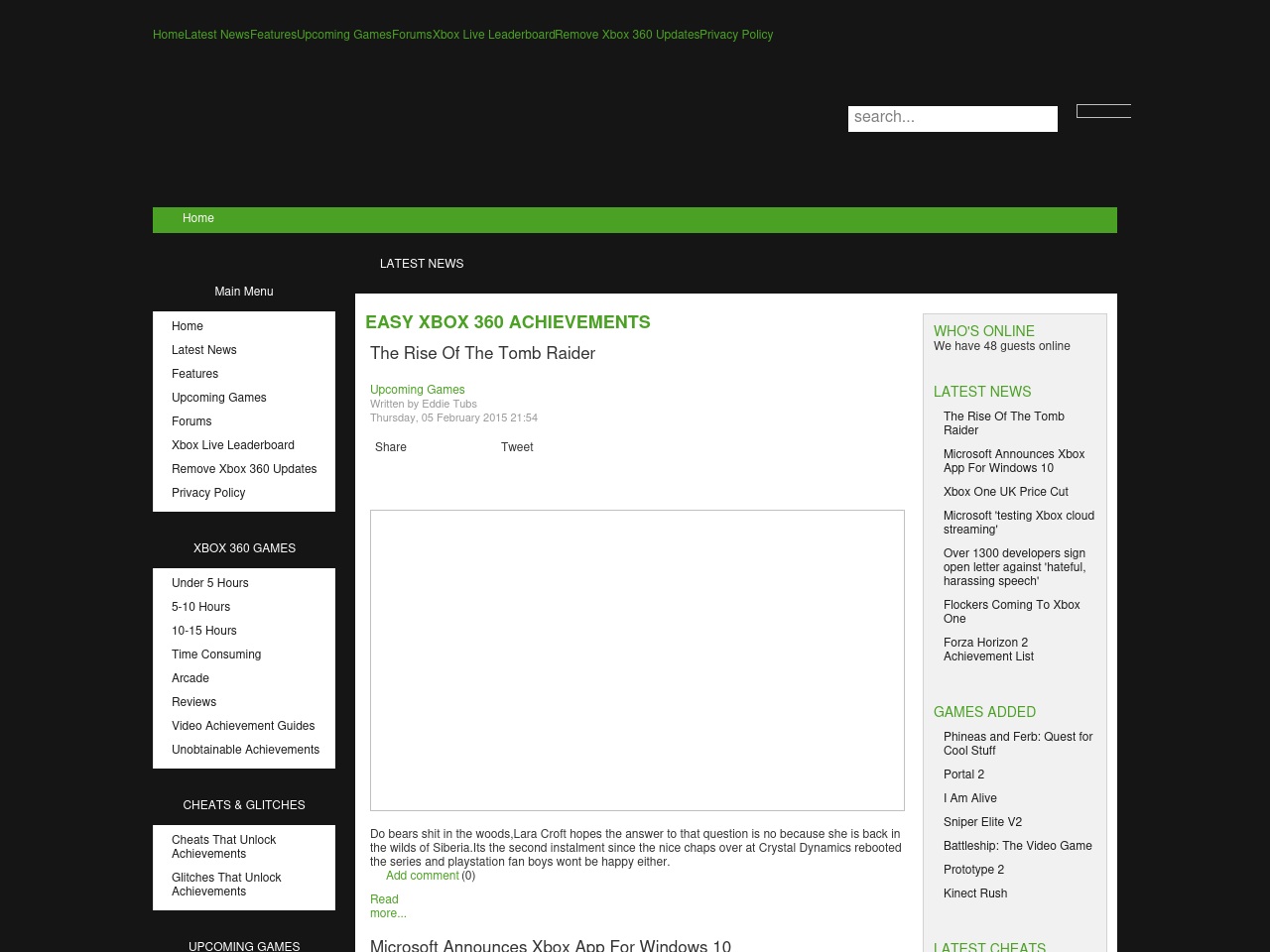Open the Arcade games category
The width and height of the screenshot is (1270, 952).
click(190, 678)
